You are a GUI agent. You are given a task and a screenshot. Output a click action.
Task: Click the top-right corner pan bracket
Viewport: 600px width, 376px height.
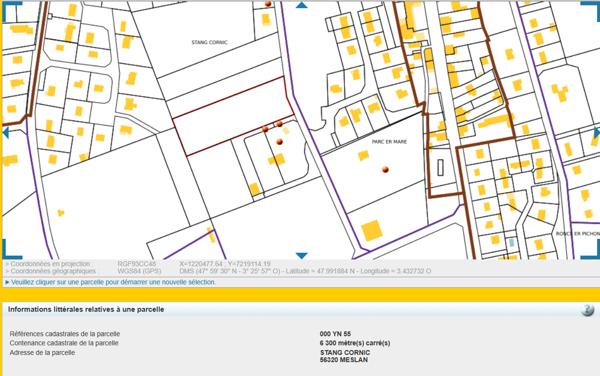(x=590, y=11)
